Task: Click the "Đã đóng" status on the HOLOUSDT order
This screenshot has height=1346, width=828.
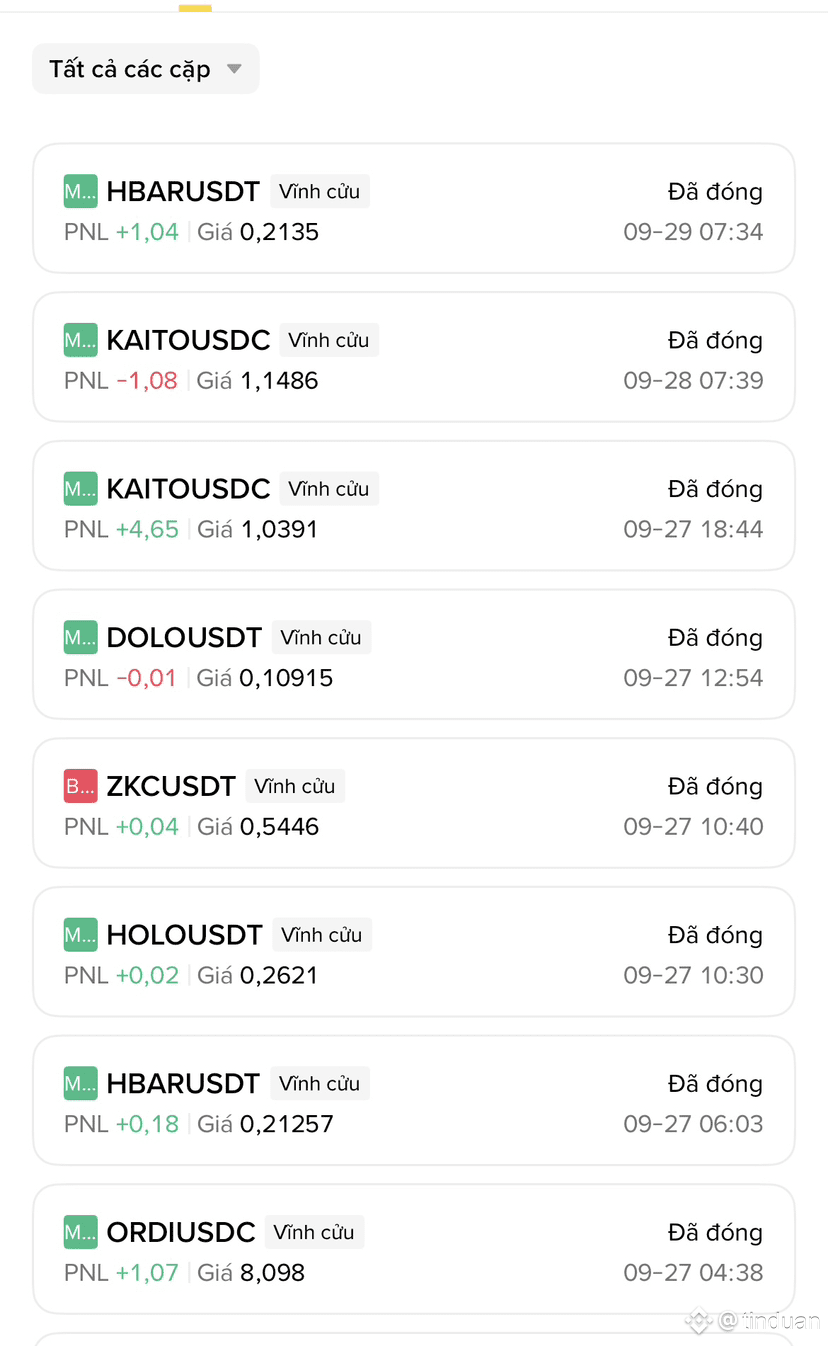Action: (715, 935)
